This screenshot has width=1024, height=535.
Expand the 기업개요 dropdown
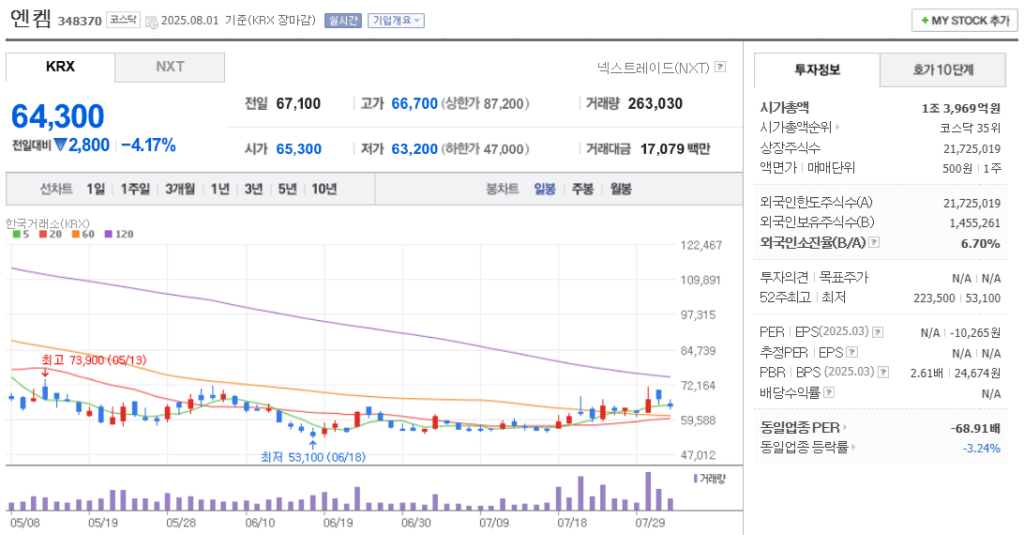coord(396,21)
